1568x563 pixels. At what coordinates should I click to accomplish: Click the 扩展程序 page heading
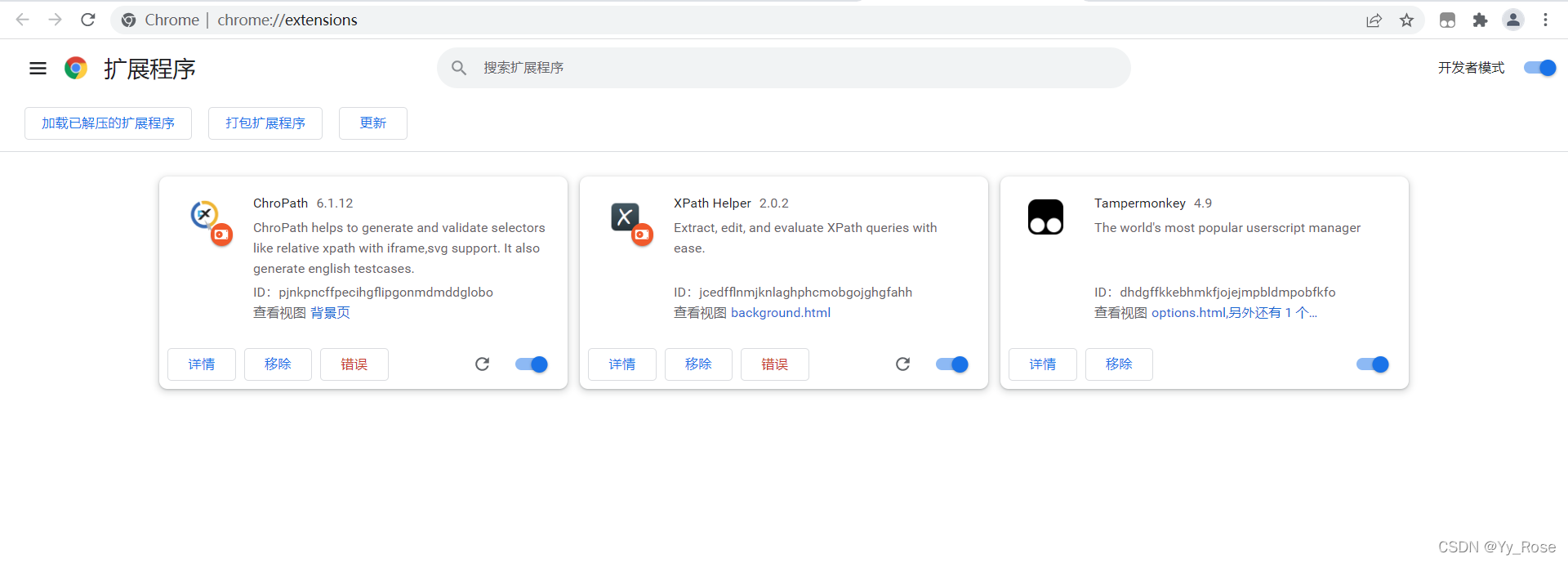tap(149, 69)
